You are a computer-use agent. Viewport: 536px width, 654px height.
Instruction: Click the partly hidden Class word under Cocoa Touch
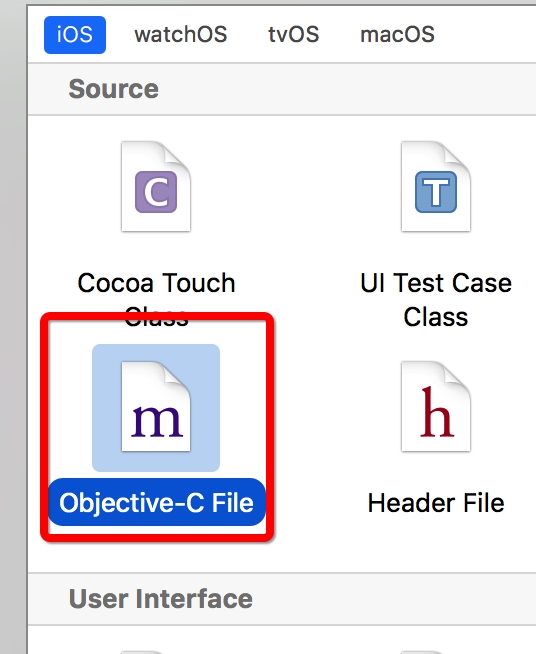click(156, 317)
